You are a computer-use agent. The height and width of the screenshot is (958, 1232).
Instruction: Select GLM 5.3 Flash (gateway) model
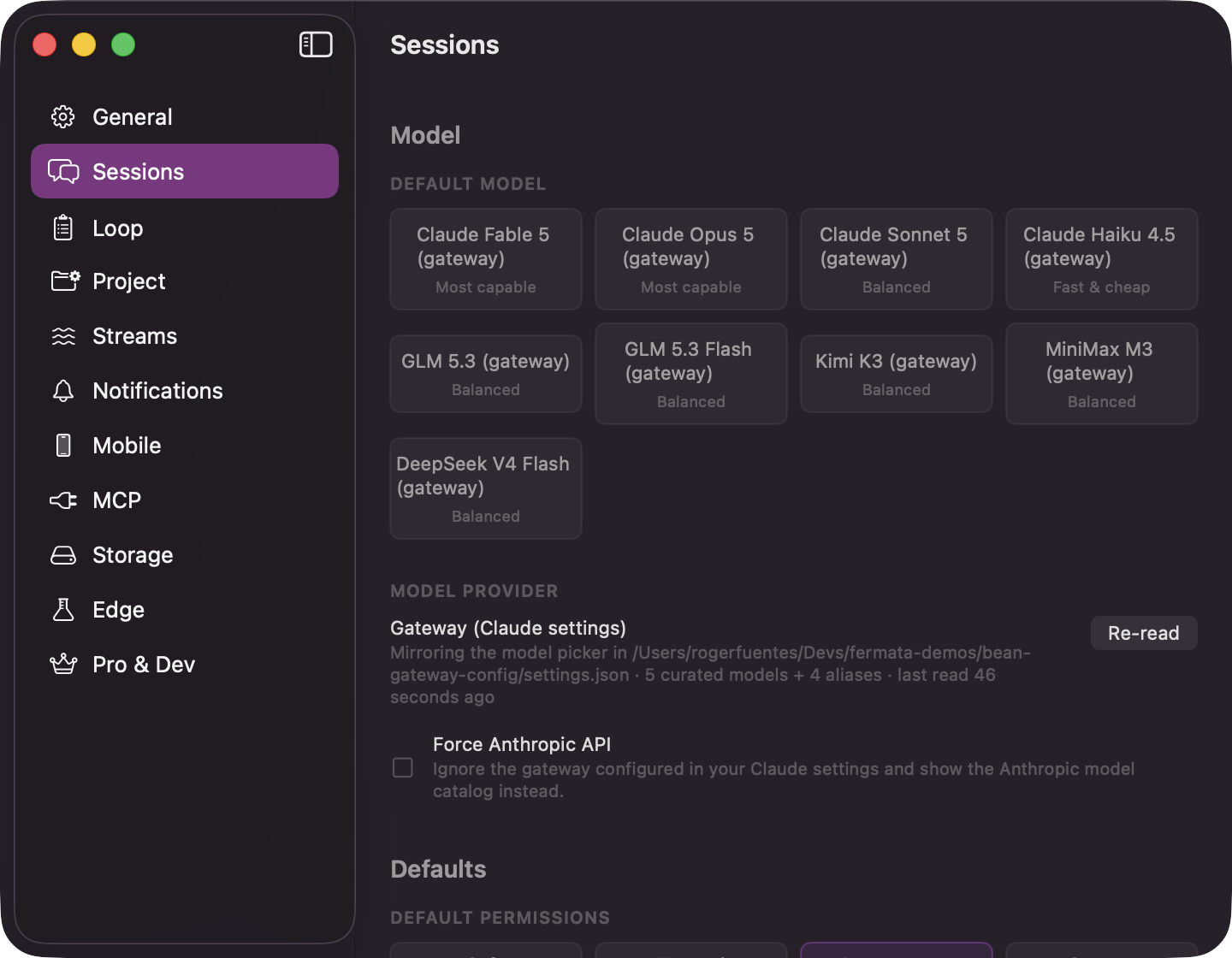tap(691, 374)
